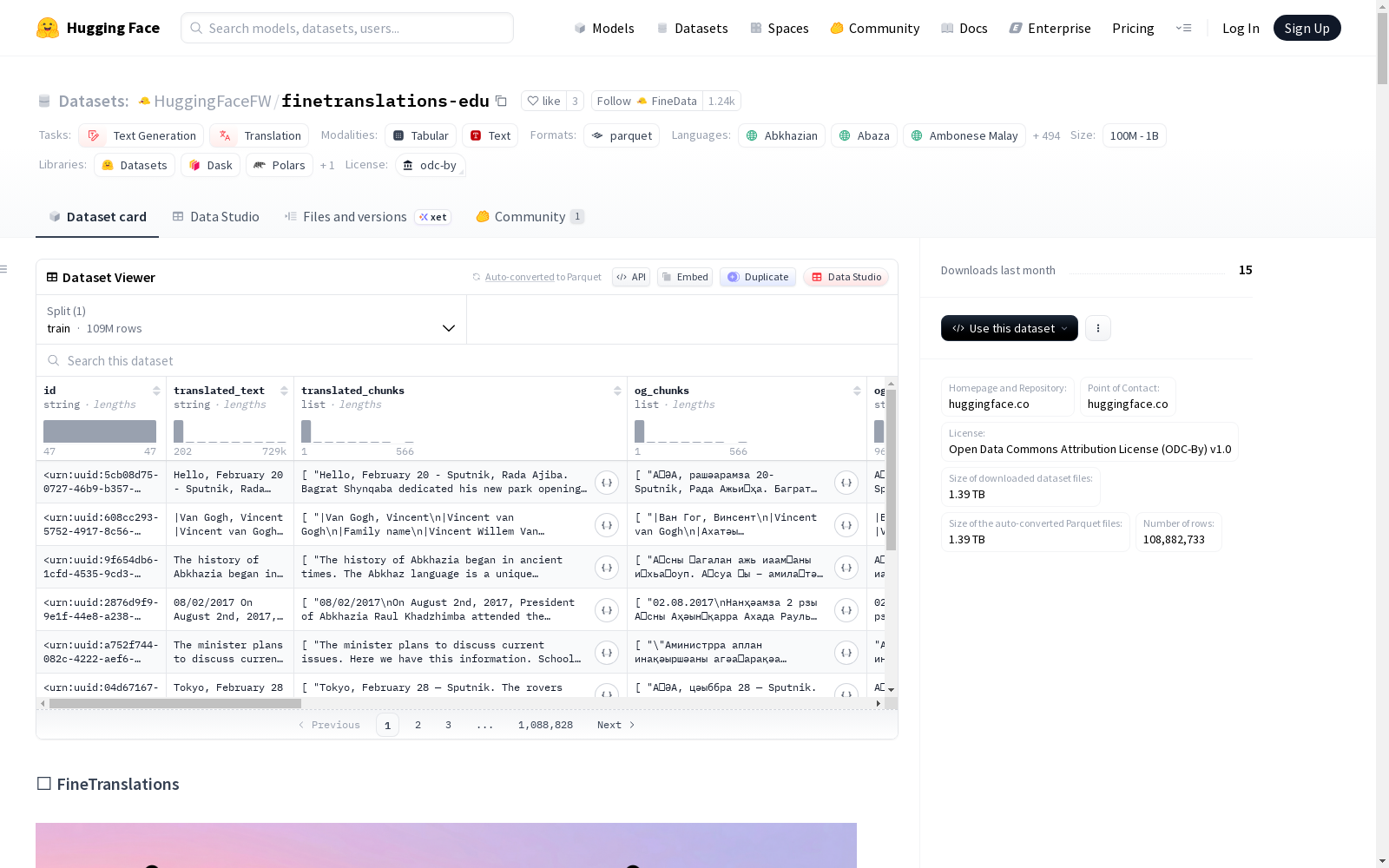Image resolution: width=1389 pixels, height=868 pixels.
Task: Expand JSON cell for 'Hello, February 20' translated_chunks
Action: click(606, 483)
